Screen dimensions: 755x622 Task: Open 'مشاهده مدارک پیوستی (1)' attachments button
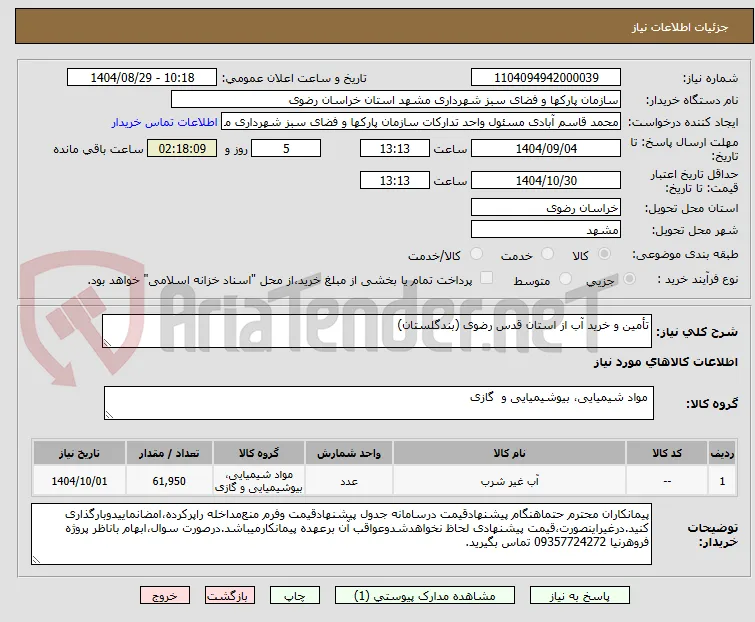(x=424, y=596)
